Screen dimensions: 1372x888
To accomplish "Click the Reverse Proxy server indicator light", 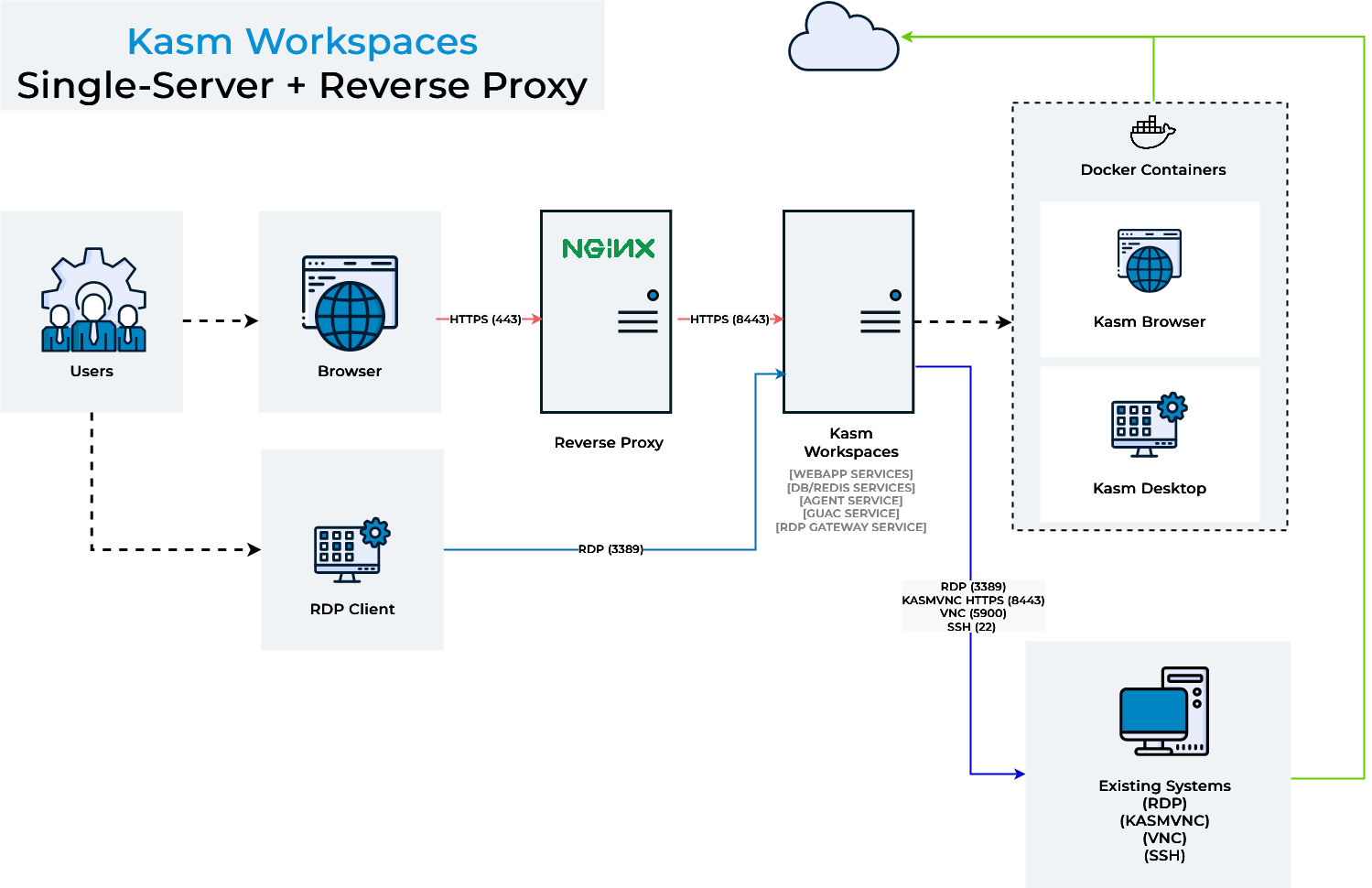I will click(653, 295).
